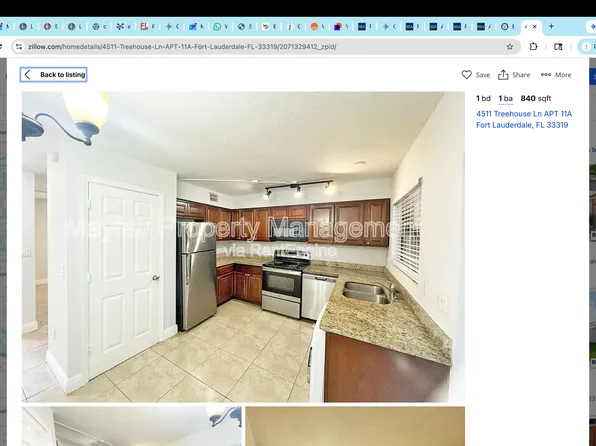Bookmark this page with the star icon
The height and width of the screenshot is (446, 596).
(510, 47)
